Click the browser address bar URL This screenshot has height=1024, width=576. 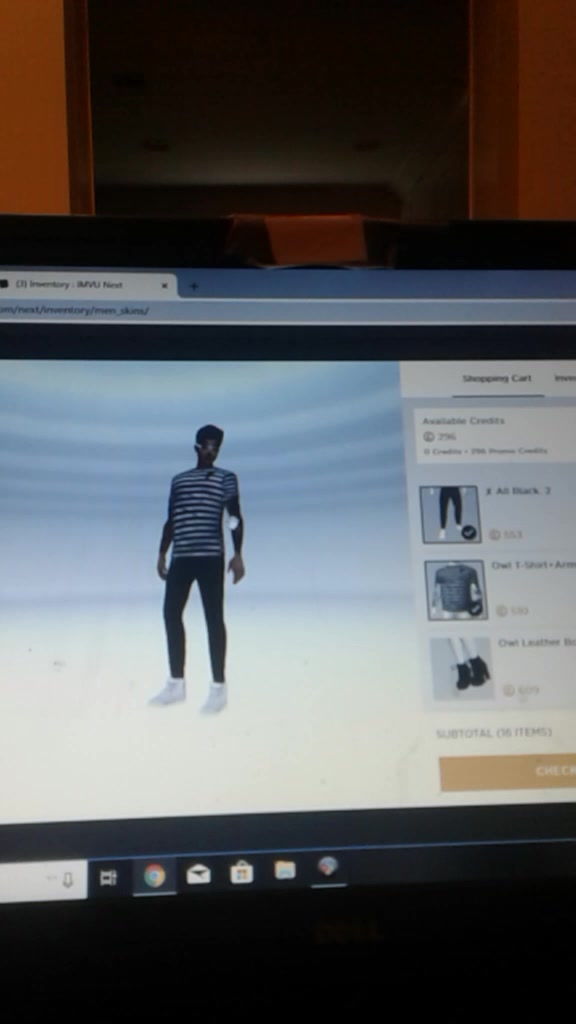point(74,310)
